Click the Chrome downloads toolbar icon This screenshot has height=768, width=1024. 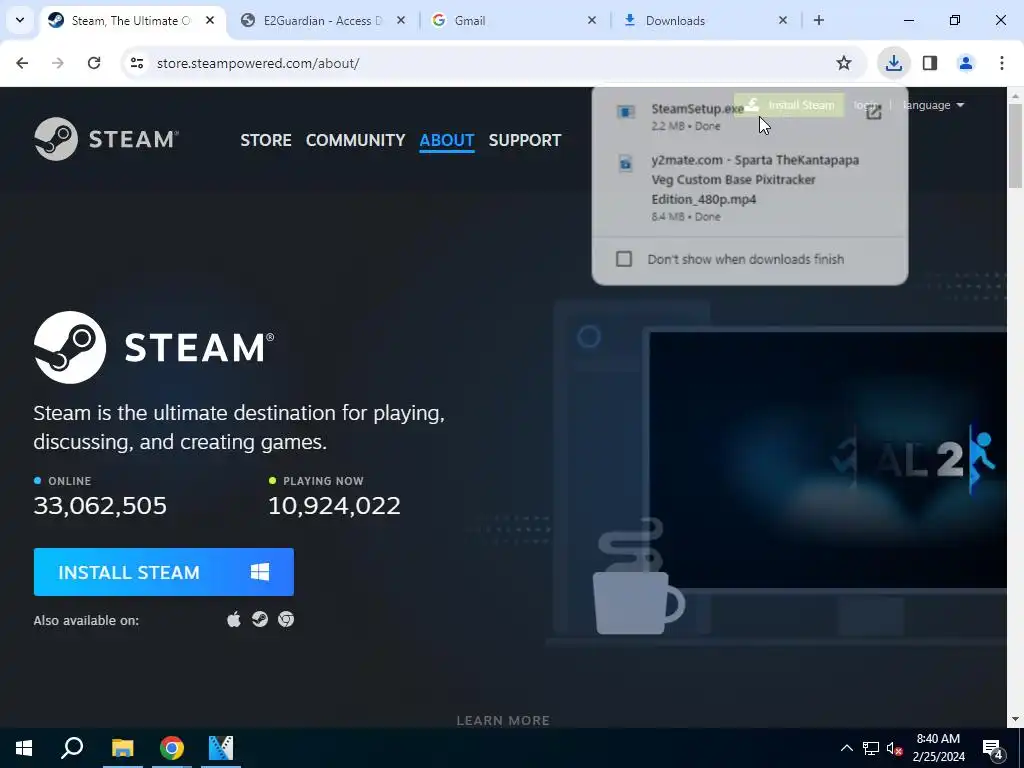tap(893, 63)
